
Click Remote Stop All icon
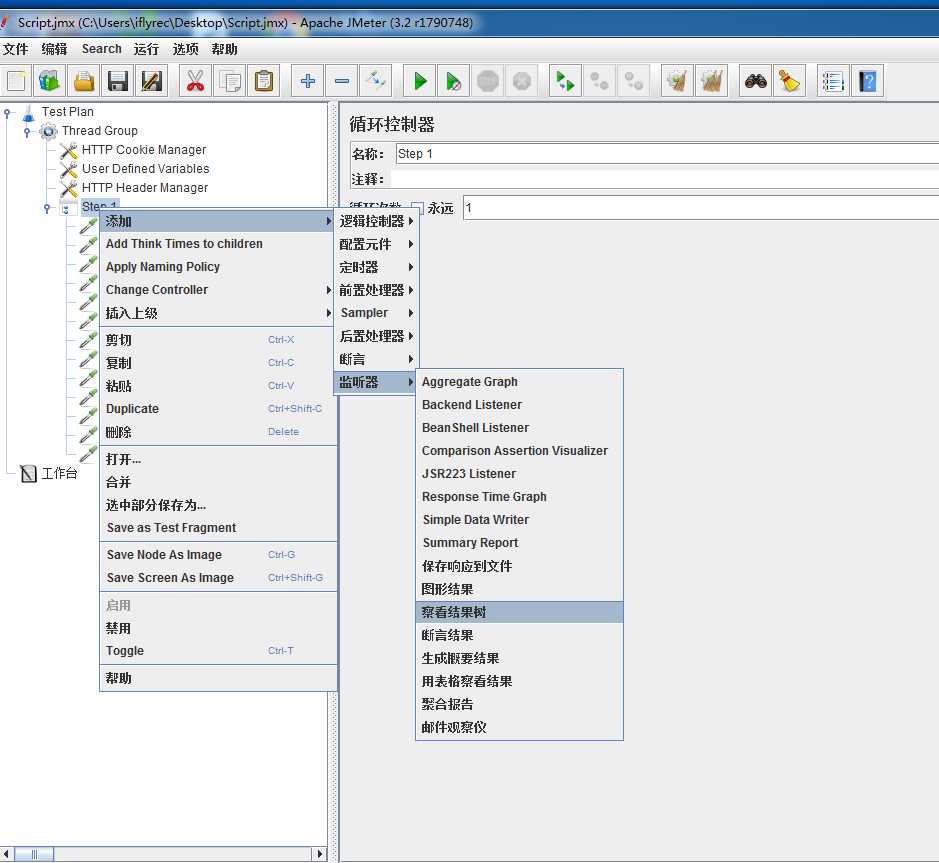click(x=599, y=81)
